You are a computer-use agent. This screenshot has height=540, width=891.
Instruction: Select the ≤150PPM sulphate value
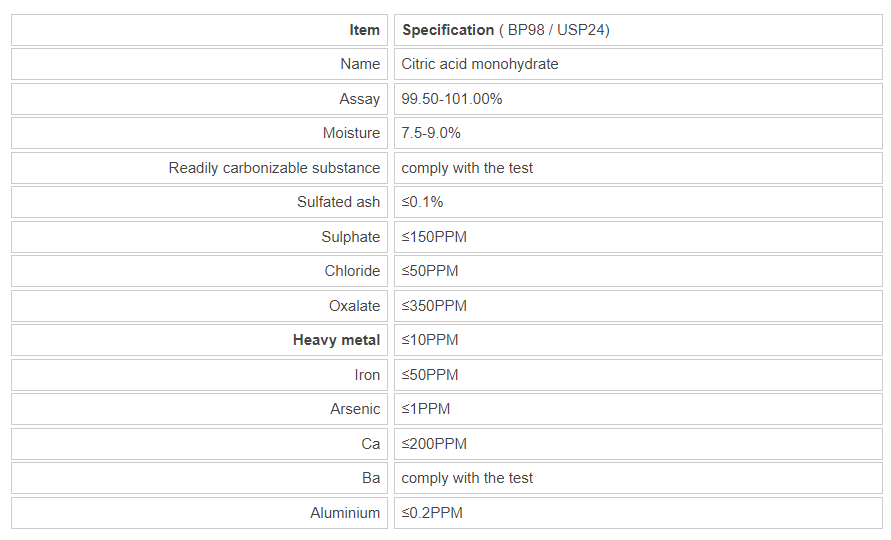click(434, 237)
